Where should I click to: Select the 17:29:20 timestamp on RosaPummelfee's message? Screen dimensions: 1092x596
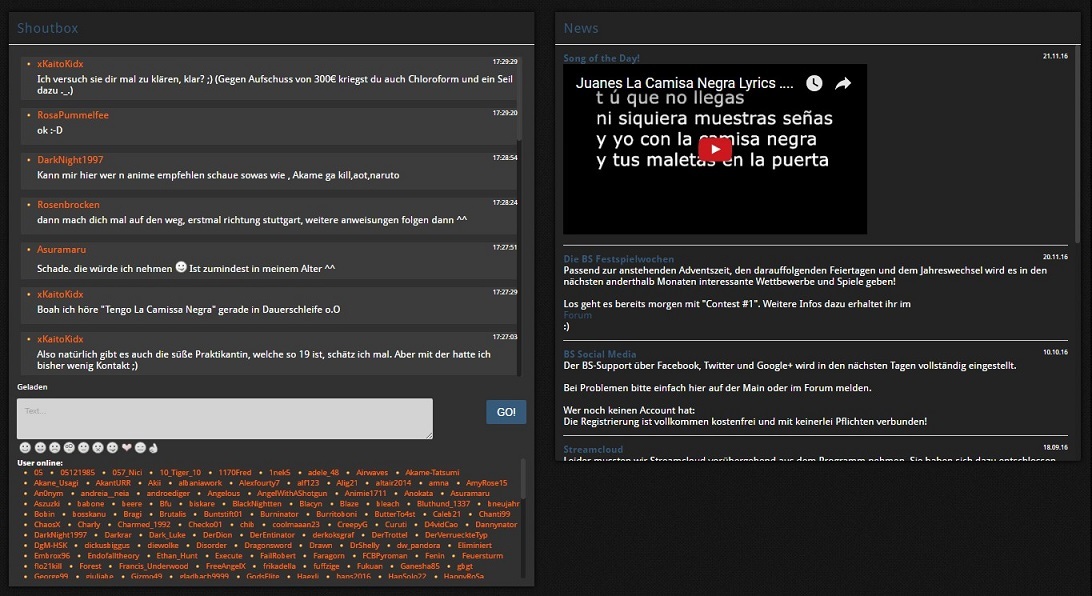click(x=505, y=113)
